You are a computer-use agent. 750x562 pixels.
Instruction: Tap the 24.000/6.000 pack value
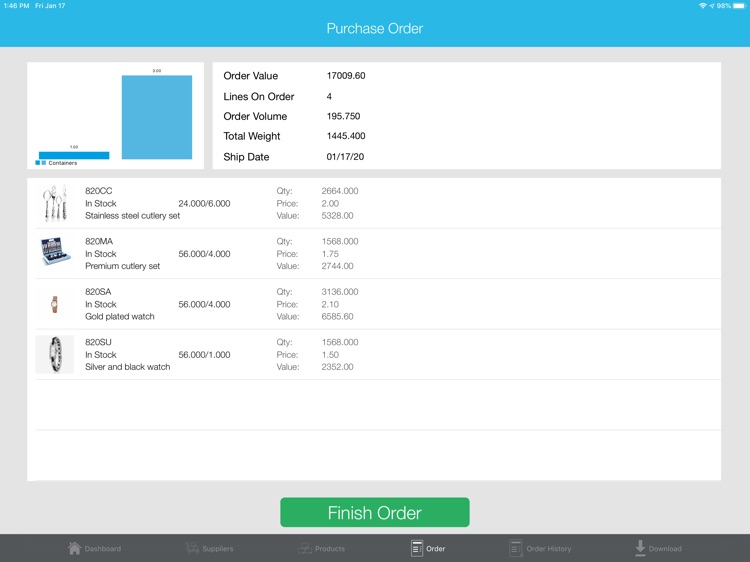pyautogui.click(x=204, y=203)
